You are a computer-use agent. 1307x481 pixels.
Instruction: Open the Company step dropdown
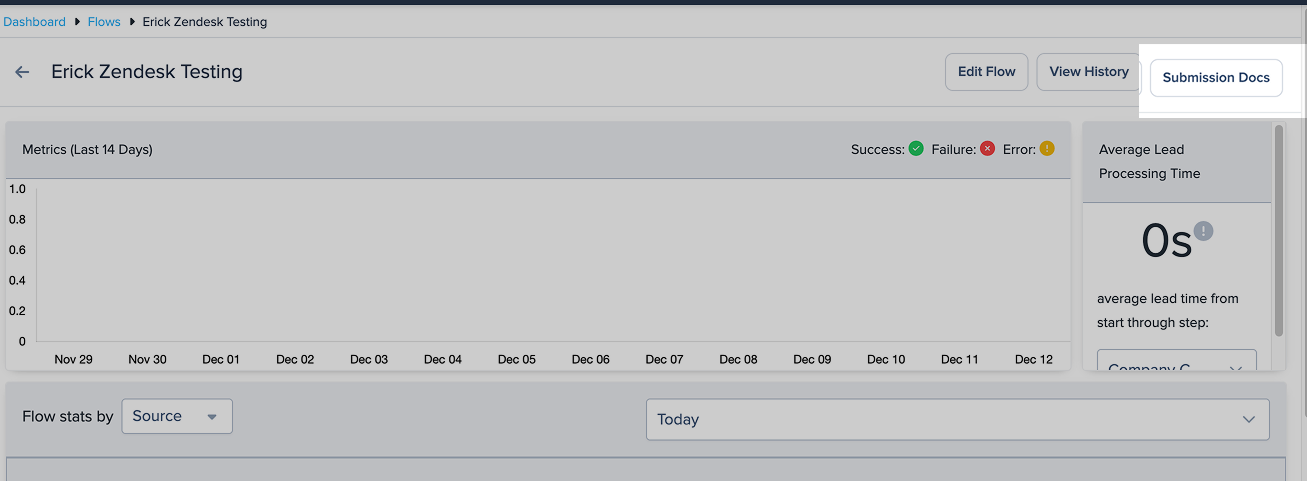click(1177, 365)
